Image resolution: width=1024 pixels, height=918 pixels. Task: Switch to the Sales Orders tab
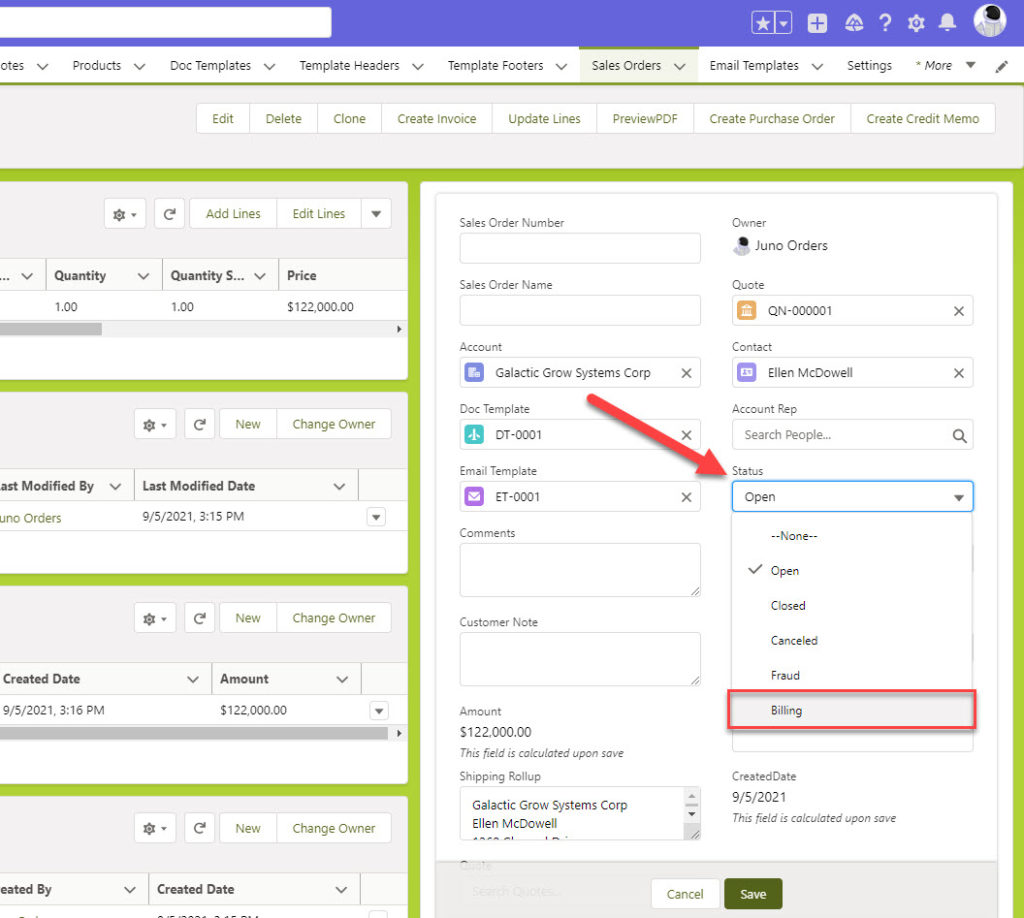tap(626, 65)
